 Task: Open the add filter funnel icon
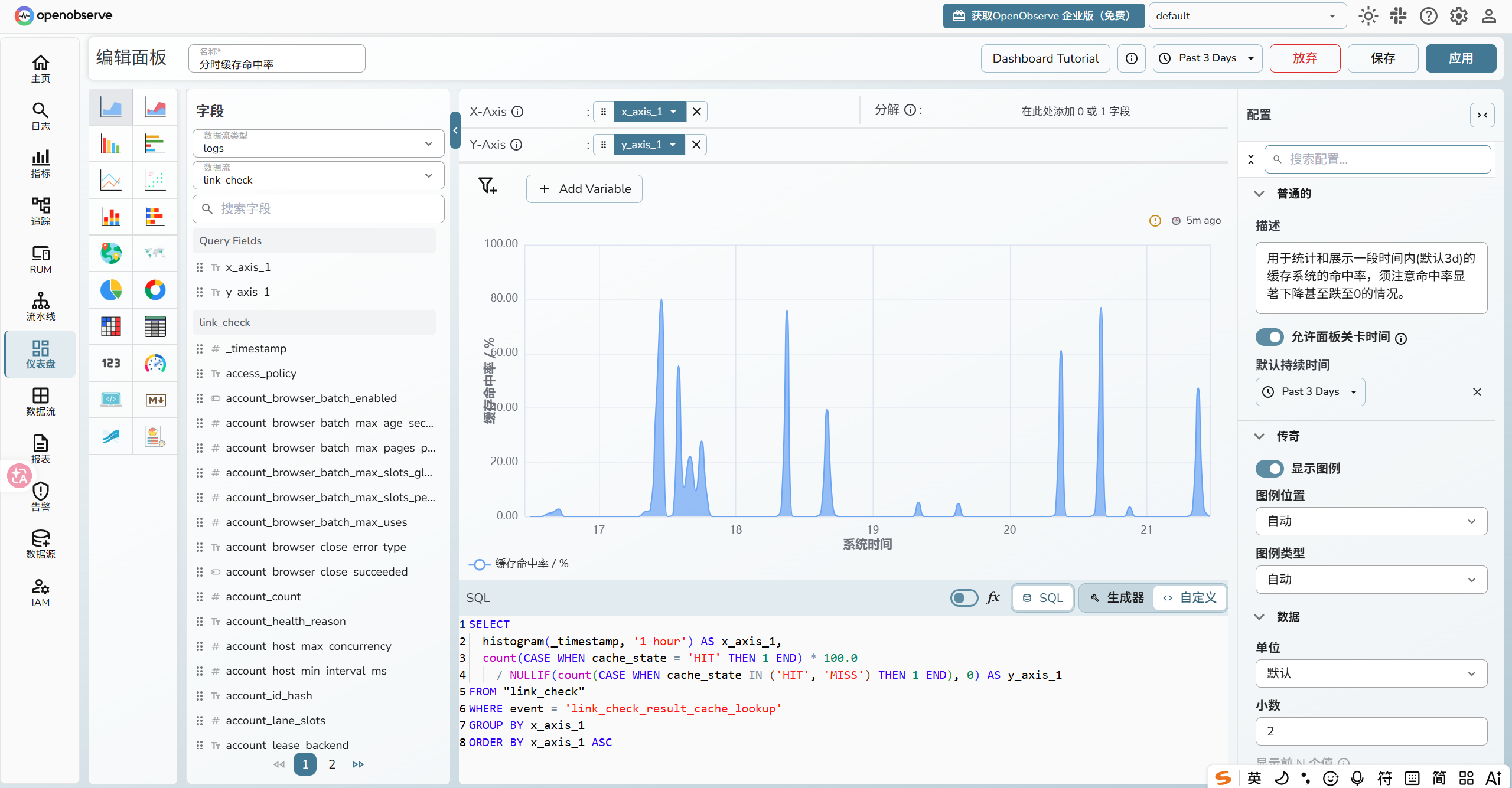(488, 187)
